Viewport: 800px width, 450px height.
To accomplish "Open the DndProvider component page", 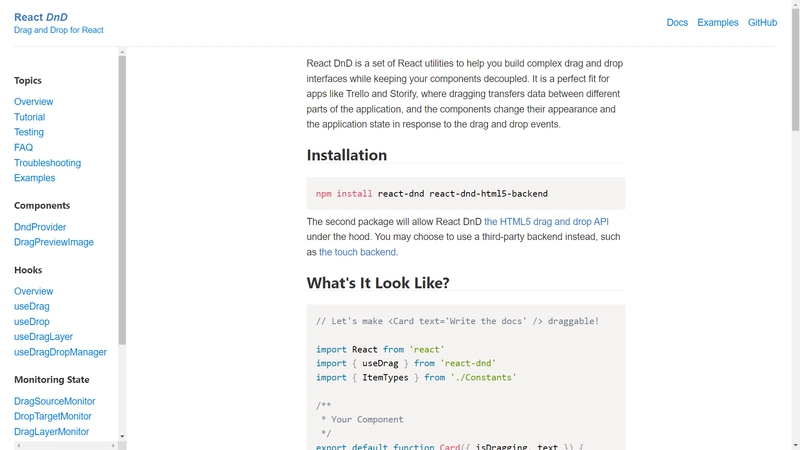I will (x=40, y=227).
